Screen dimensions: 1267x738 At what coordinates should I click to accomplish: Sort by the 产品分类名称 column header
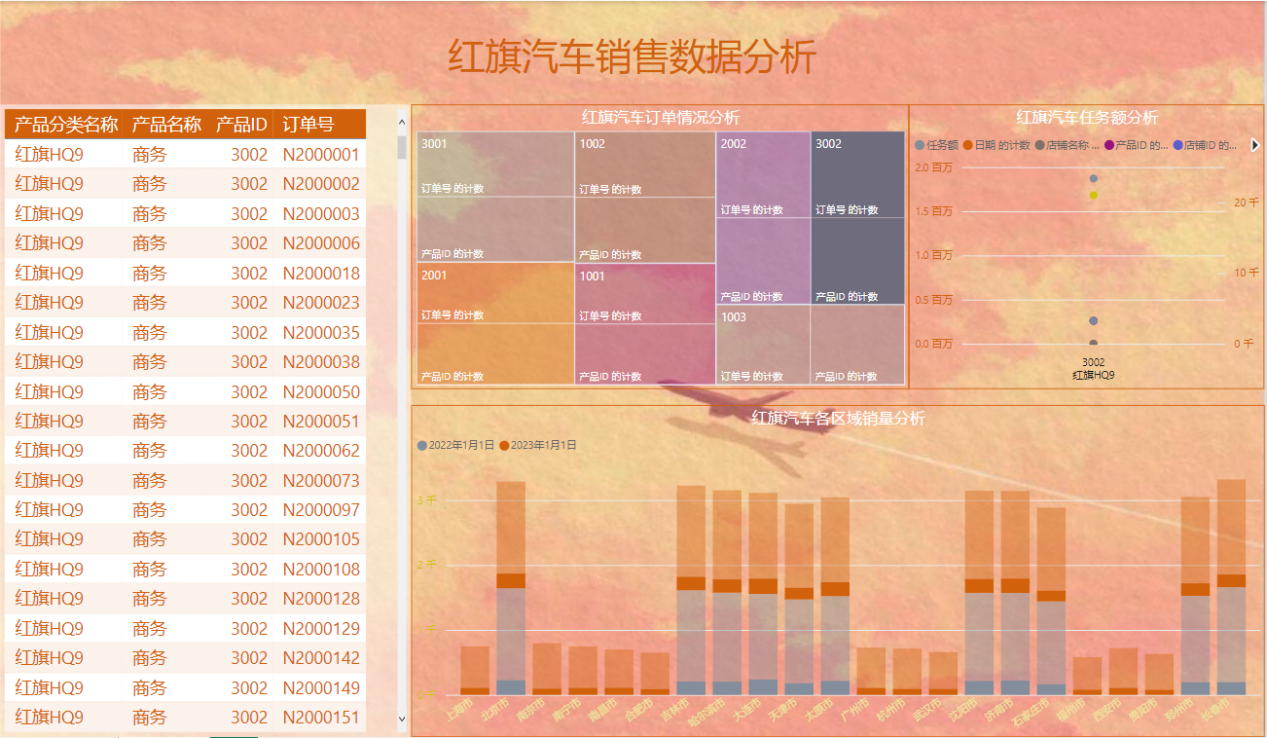(66, 125)
